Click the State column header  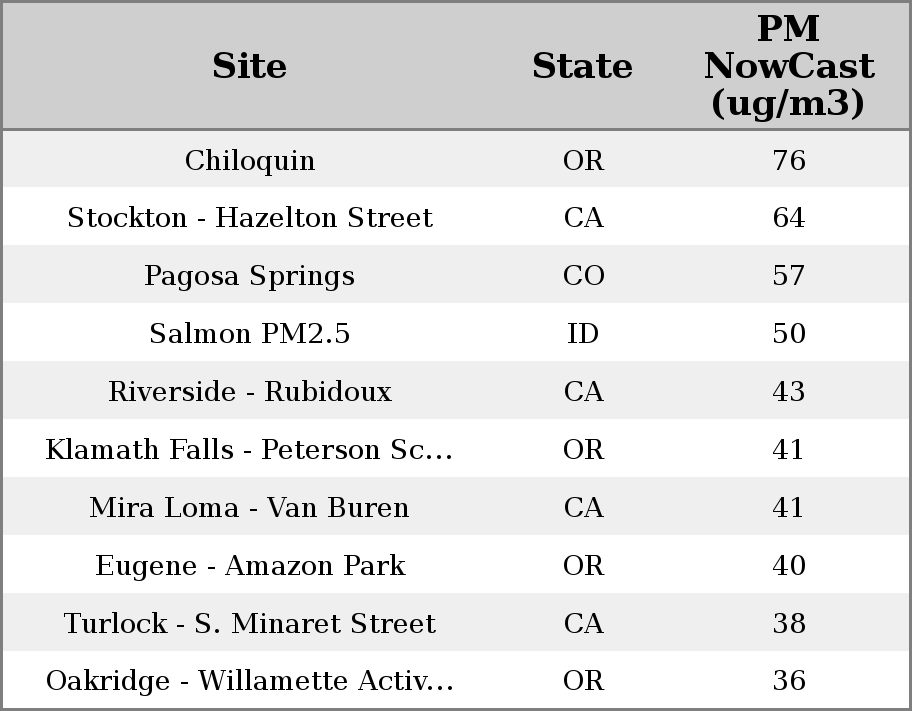tap(582, 66)
